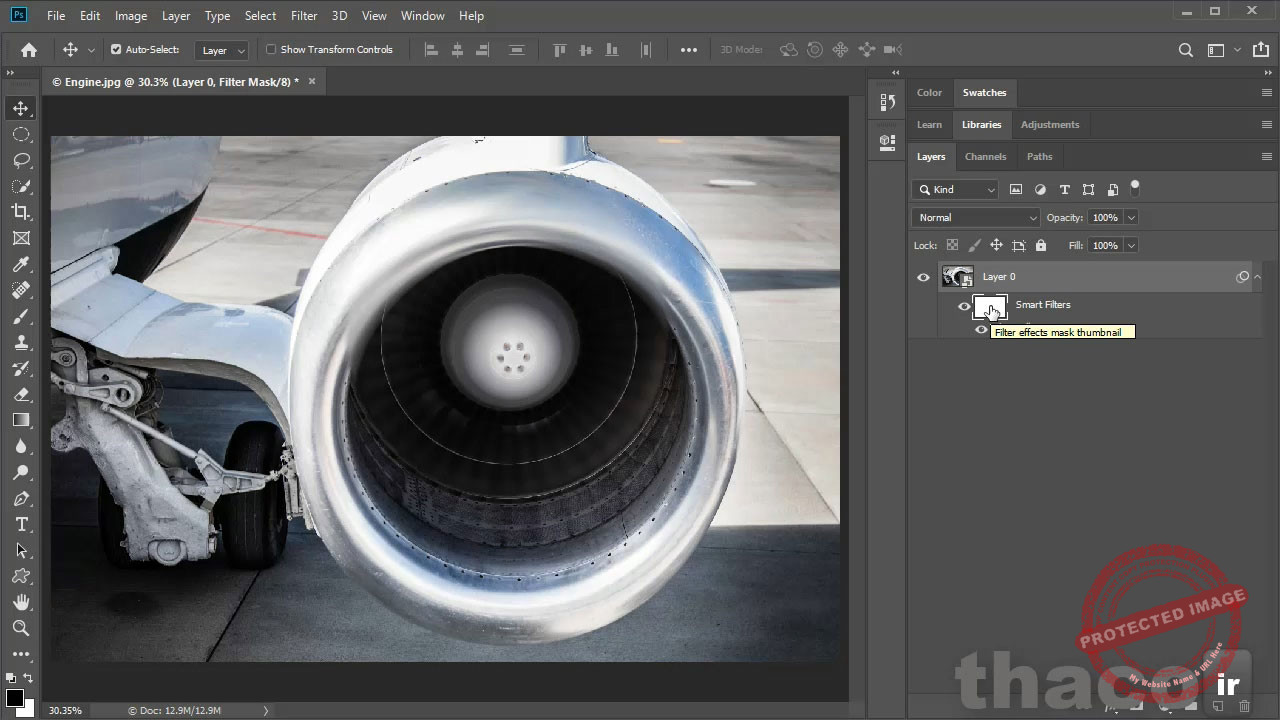1280x720 pixels.
Task: Select the Eraser tool
Action: (21, 394)
